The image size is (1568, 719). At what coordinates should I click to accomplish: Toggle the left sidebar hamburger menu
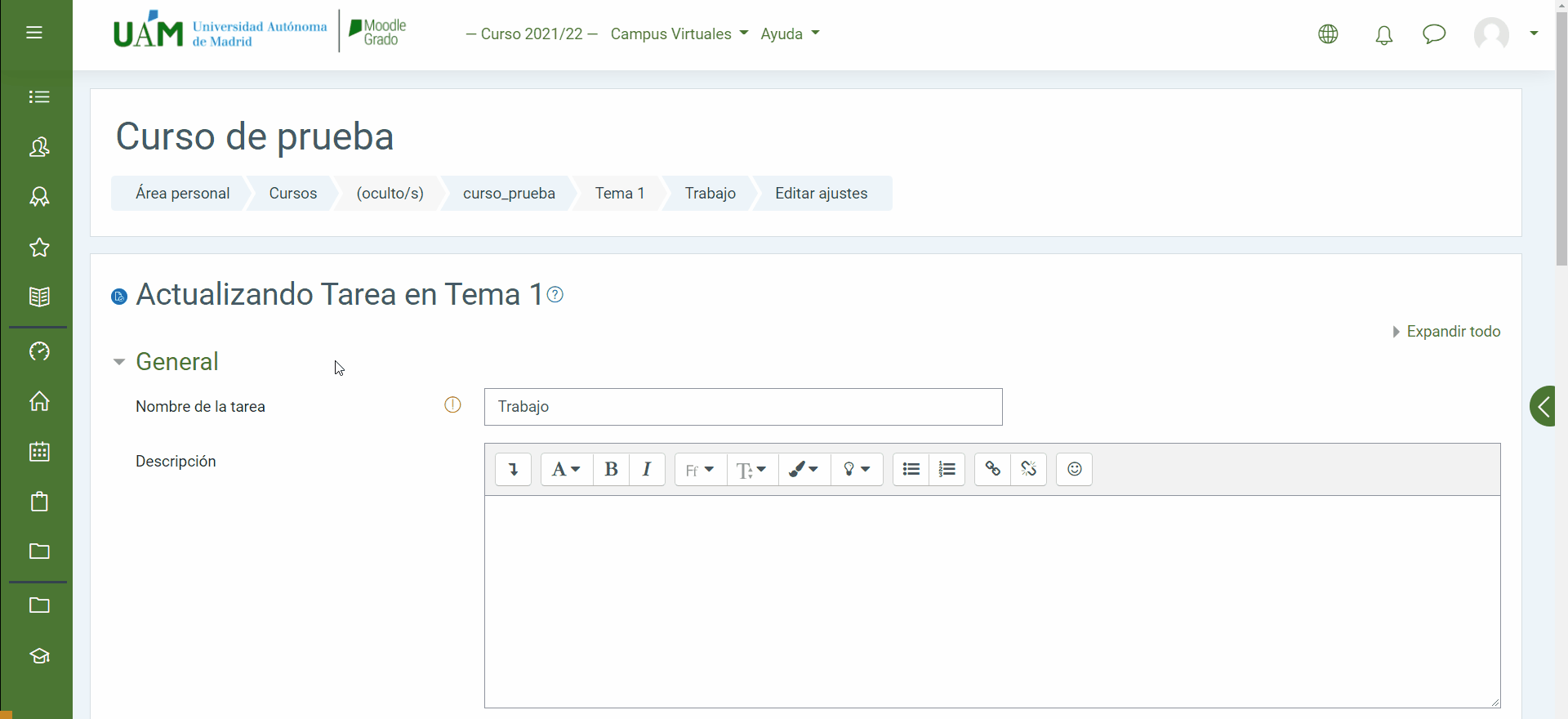click(x=34, y=33)
